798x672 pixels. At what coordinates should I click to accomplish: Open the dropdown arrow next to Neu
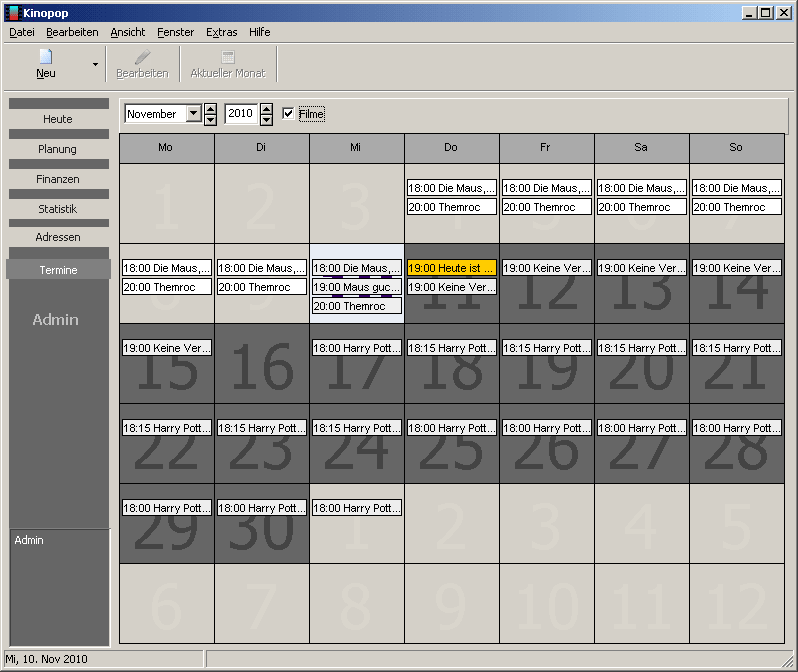(x=95, y=64)
